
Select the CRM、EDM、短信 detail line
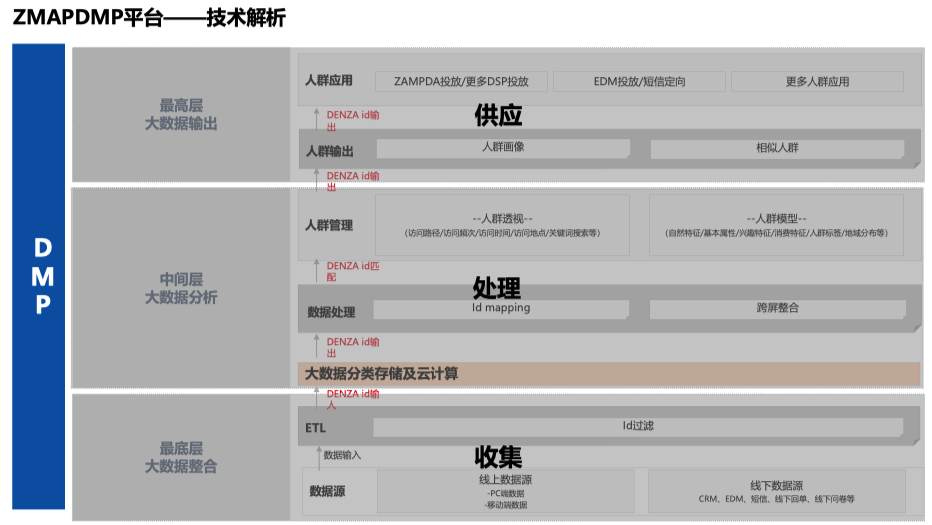point(776,499)
